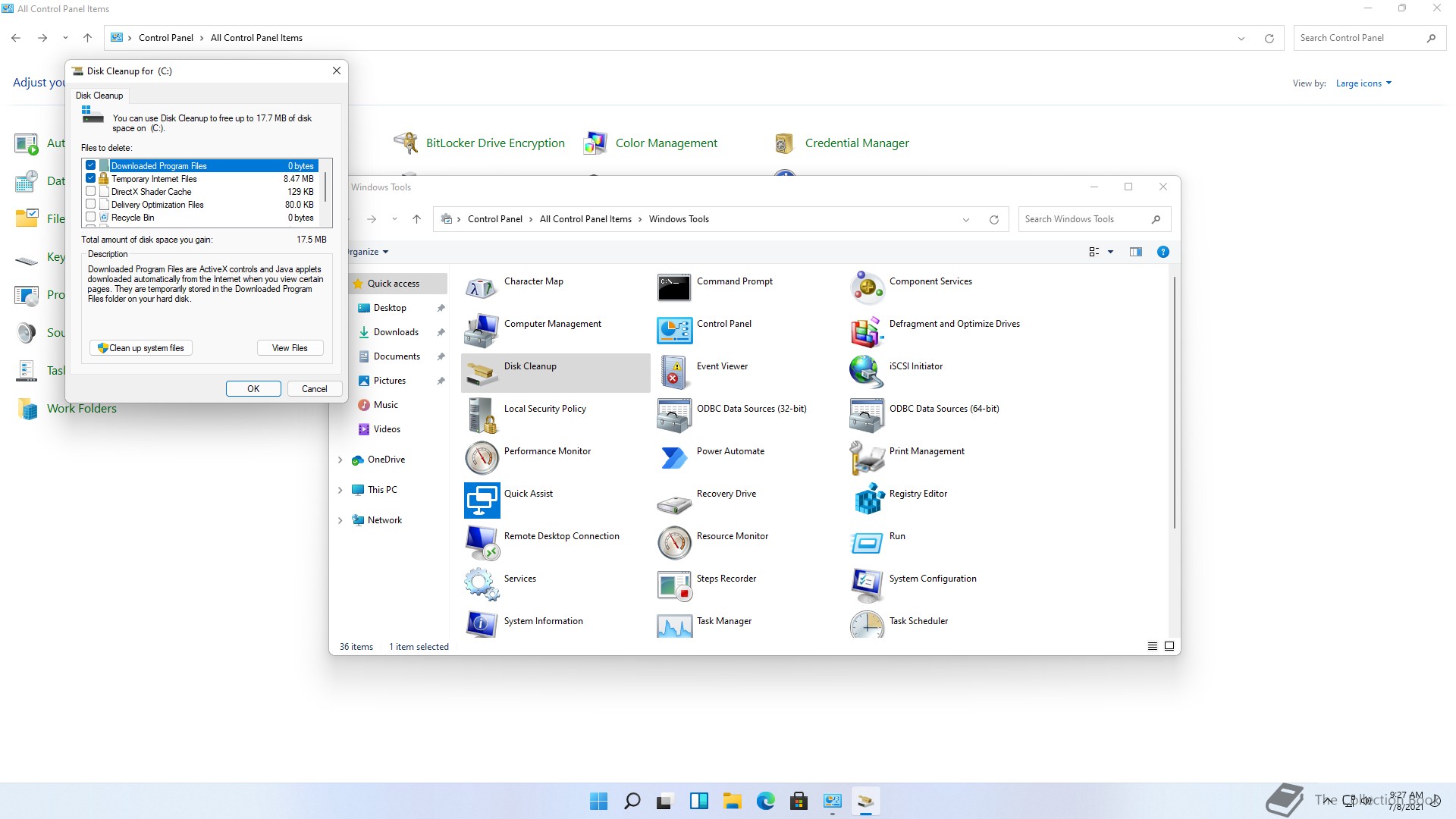Open address bar dropdown in Control Panel window

click(1241, 39)
